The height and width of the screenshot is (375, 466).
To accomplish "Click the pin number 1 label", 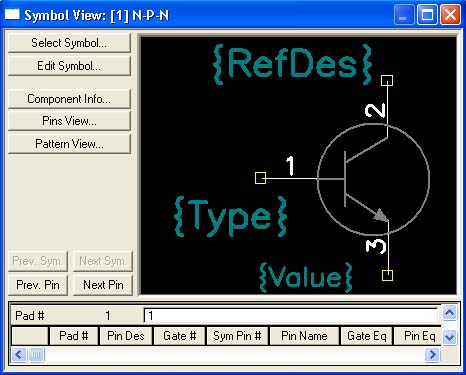I will 290,165.
